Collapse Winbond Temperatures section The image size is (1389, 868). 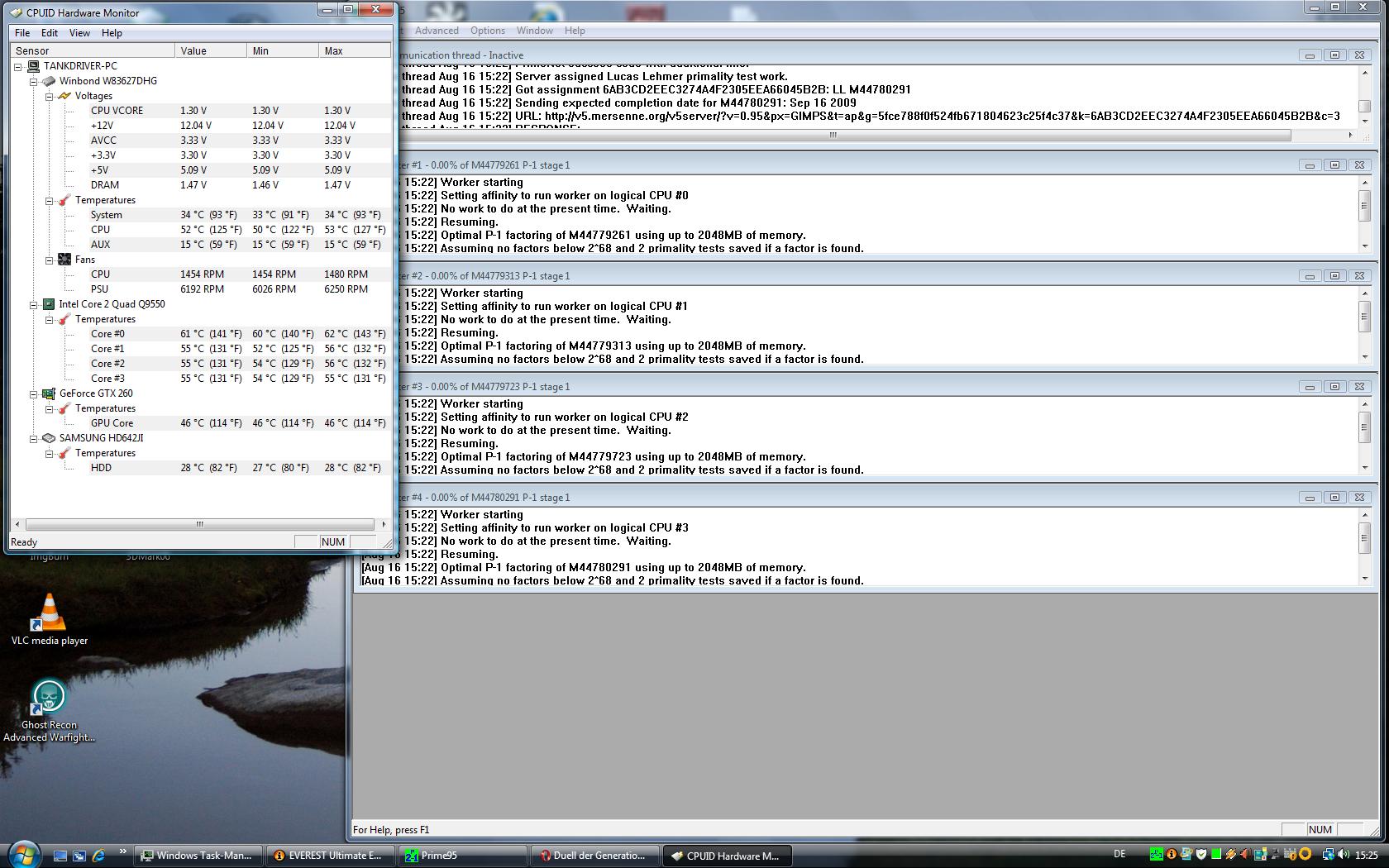49,201
